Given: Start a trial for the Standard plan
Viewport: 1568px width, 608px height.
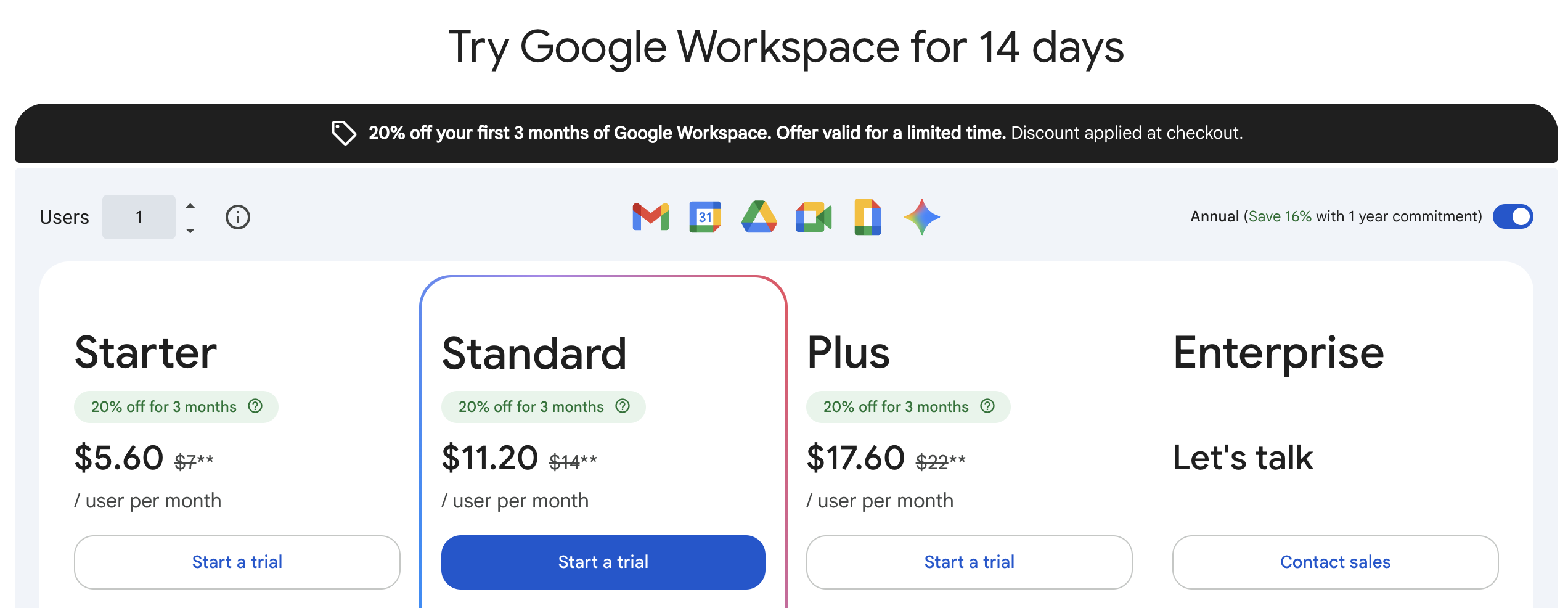Looking at the screenshot, I should coord(603,562).
